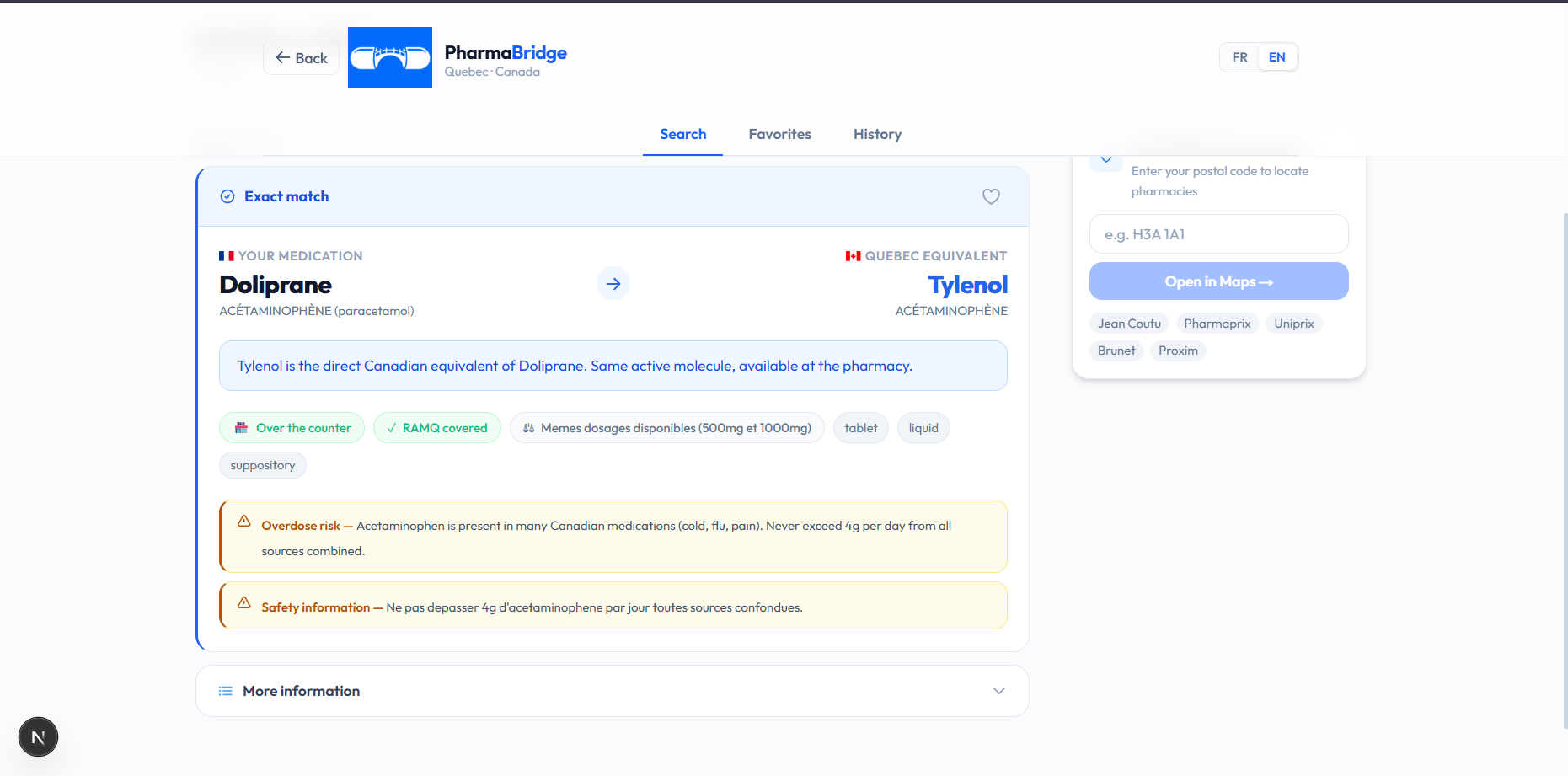Open the Search tab
Screen dimensions: 1568x776
click(682, 134)
